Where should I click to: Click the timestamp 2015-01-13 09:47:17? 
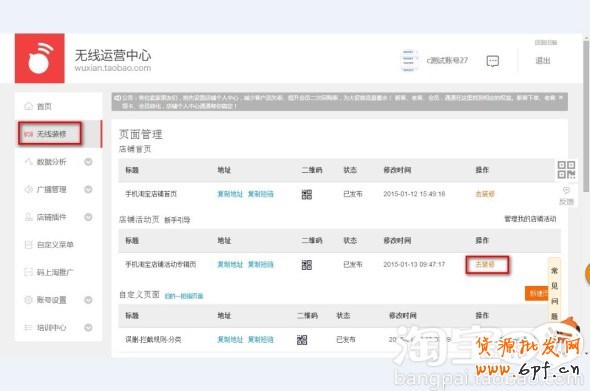click(x=414, y=265)
